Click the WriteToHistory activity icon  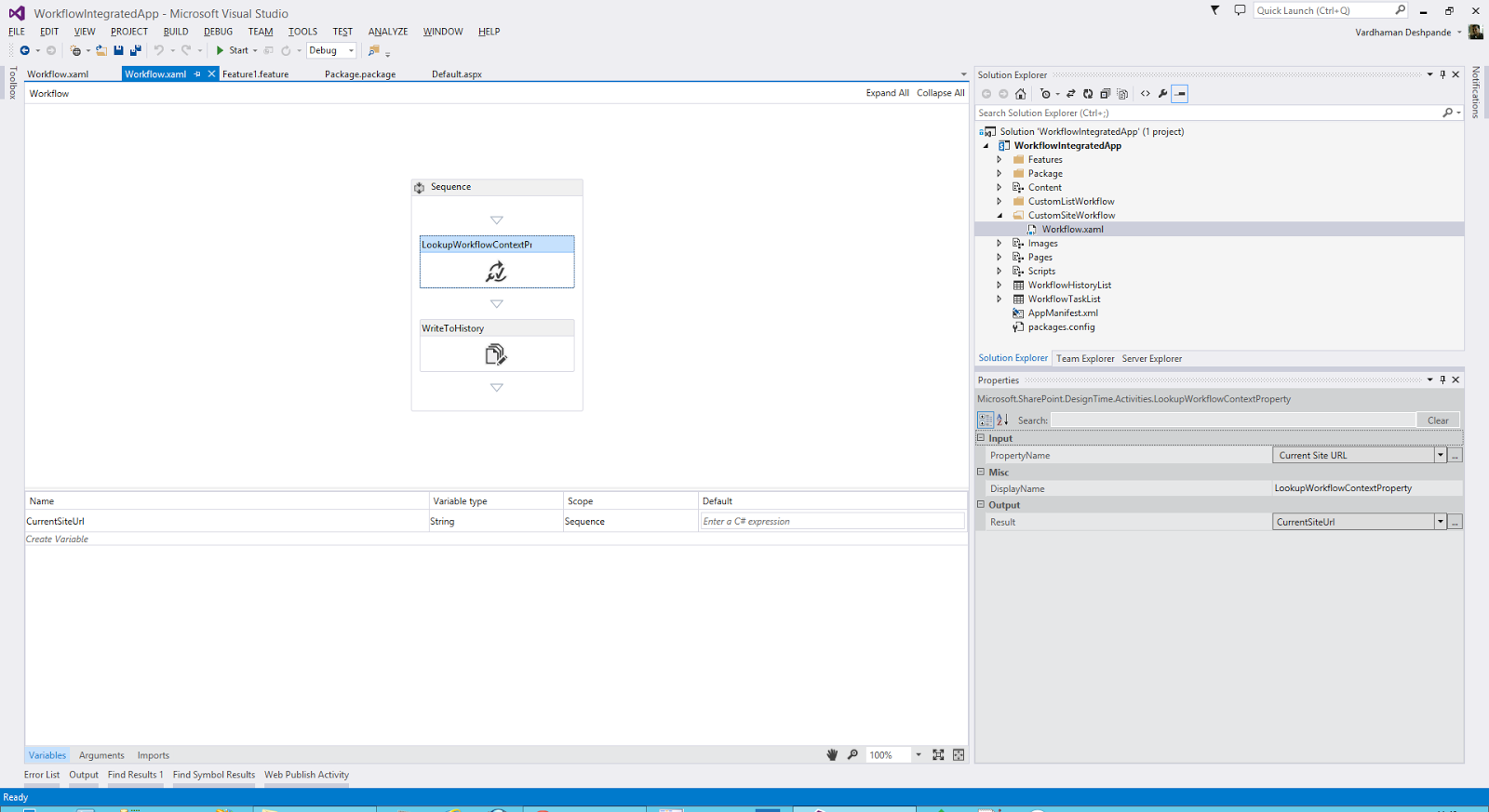pyautogui.click(x=496, y=354)
